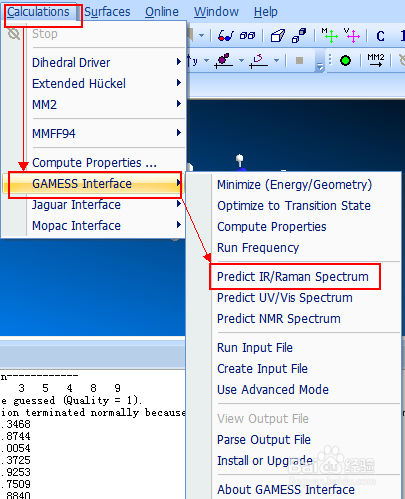This screenshot has width=405, height=499.
Task: Select Minimize (Energy/Geometry)
Action: pyautogui.click(x=295, y=185)
